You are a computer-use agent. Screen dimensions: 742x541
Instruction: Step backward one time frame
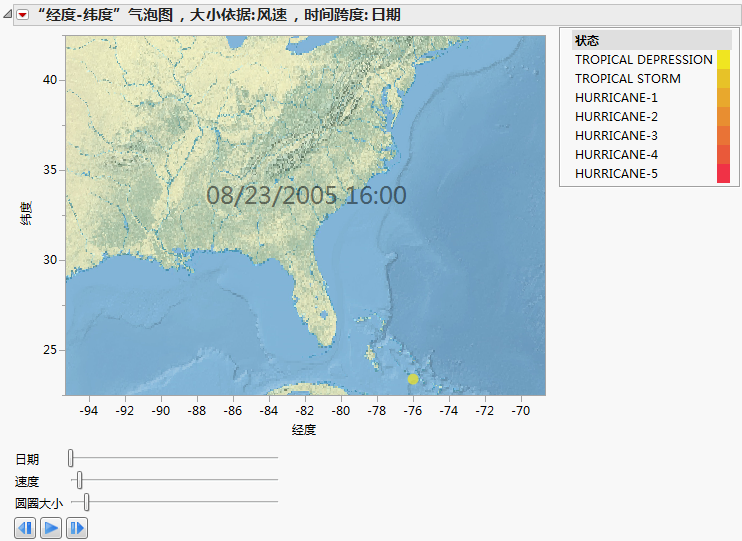click(x=25, y=527)
